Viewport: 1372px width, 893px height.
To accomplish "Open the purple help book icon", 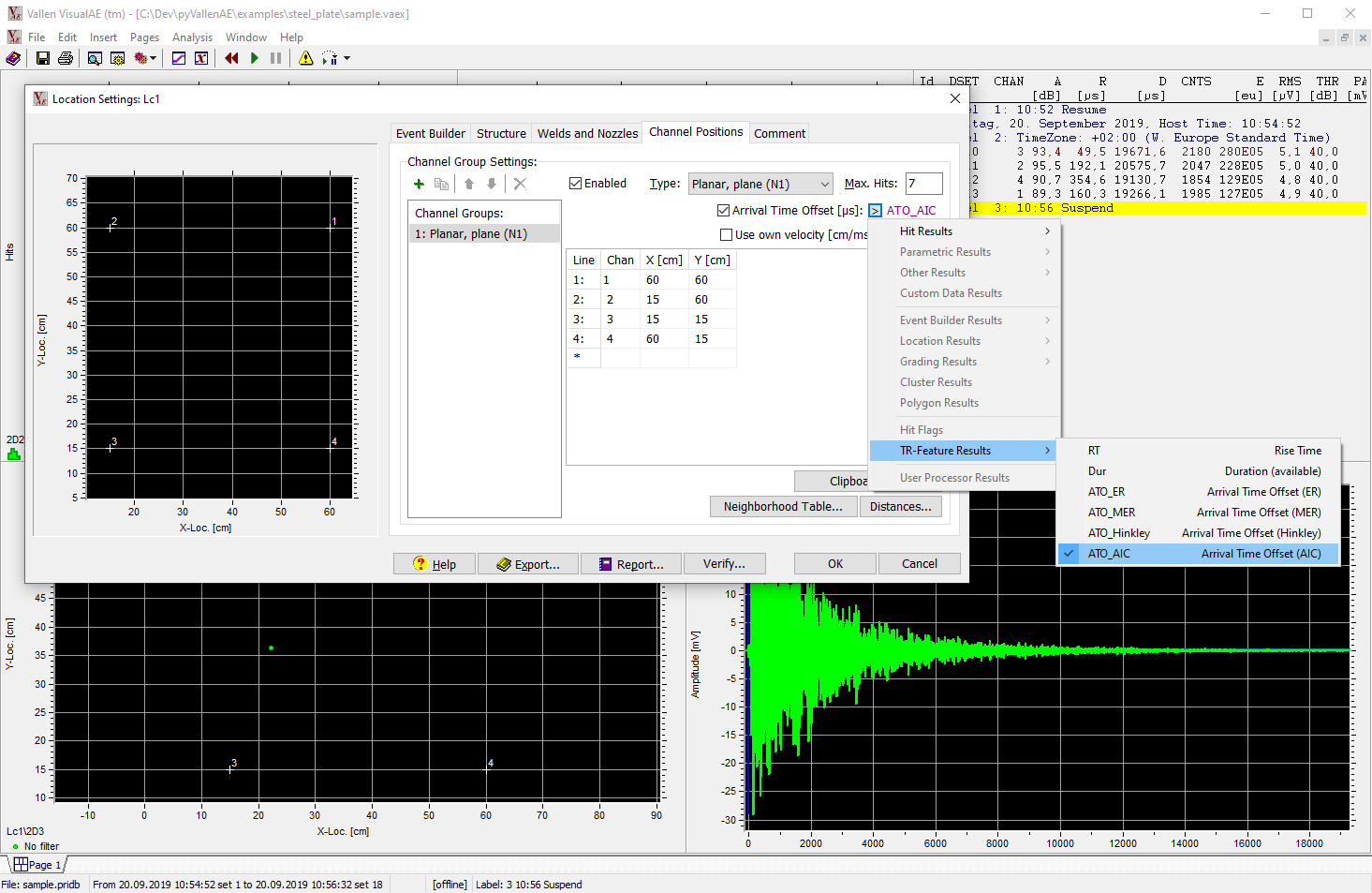I will click(13, 58).
